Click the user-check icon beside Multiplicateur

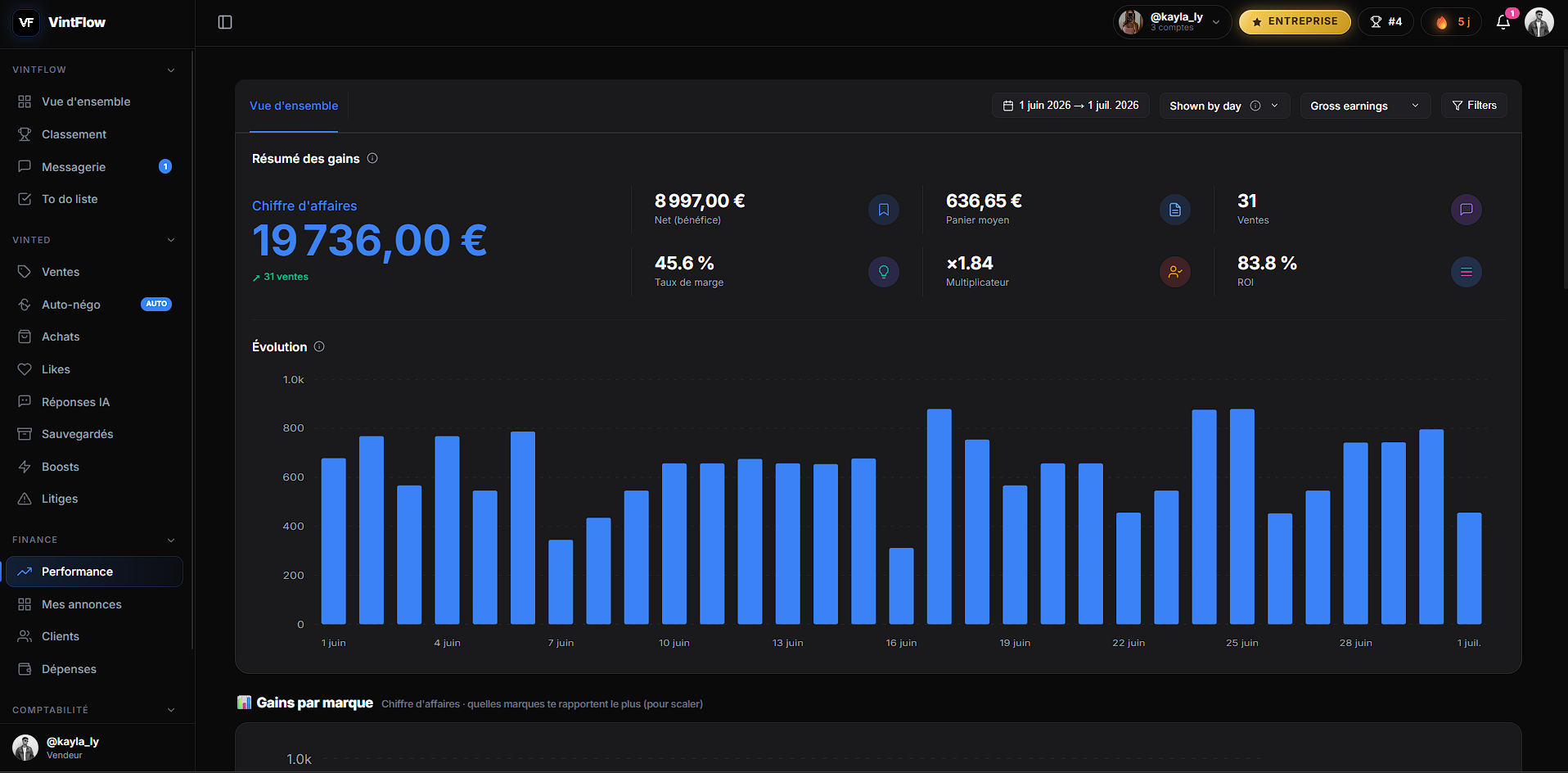tap(1175, 272)
